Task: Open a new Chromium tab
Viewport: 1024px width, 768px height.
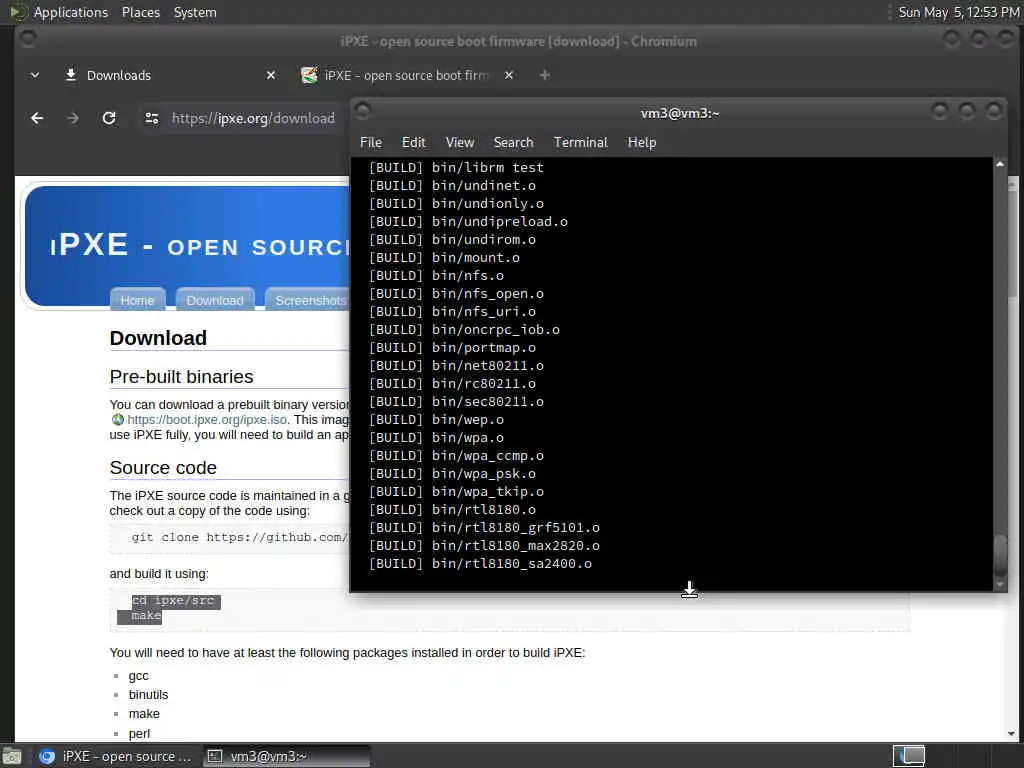Action: 545,75
